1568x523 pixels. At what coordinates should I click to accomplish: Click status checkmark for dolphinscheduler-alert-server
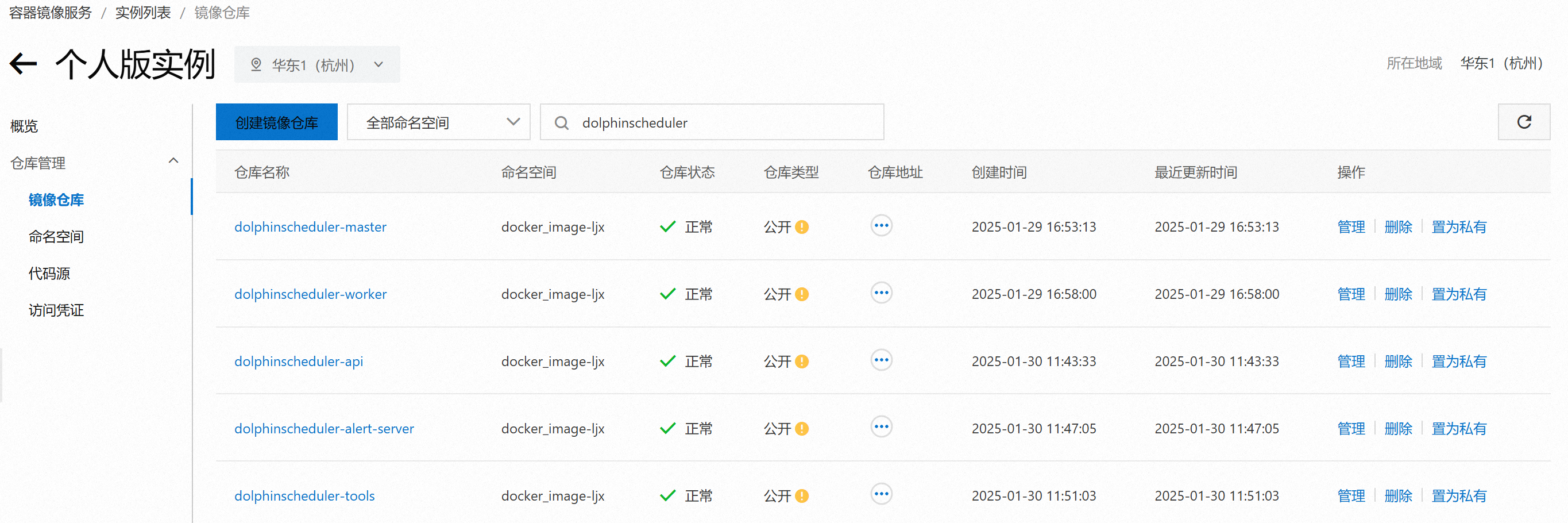(x=668, y=429)
